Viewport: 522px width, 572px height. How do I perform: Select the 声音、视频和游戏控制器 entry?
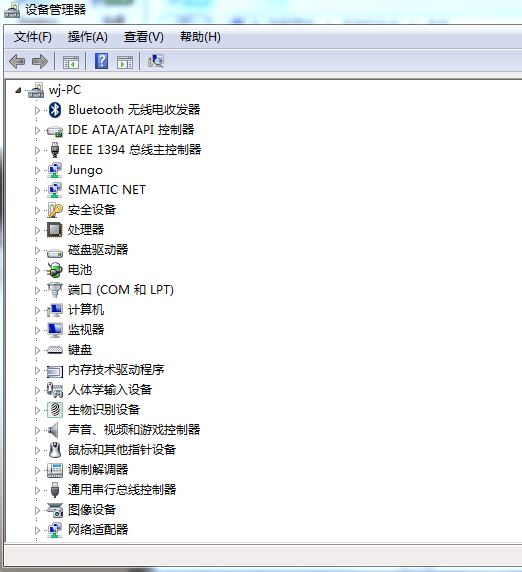click(134, 429)
